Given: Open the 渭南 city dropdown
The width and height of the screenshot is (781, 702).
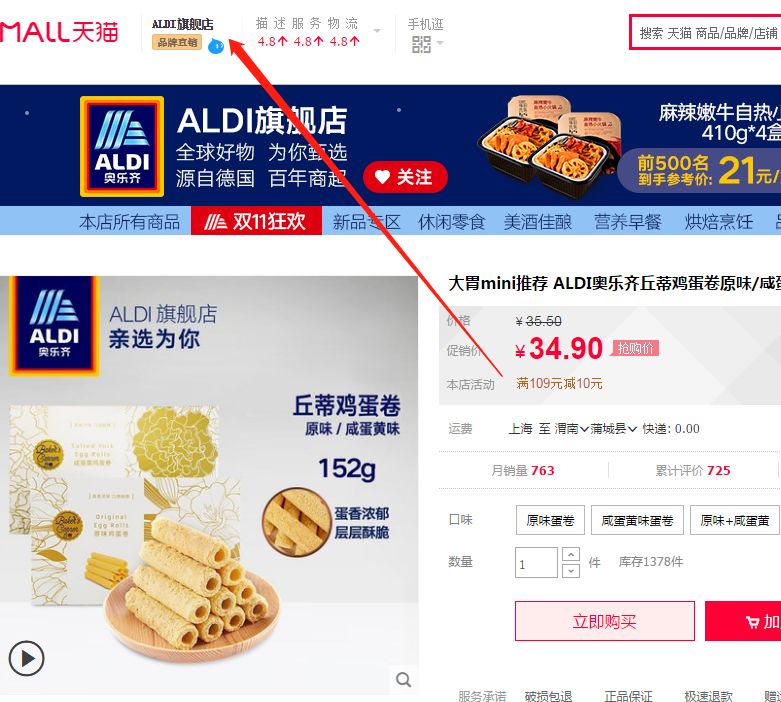Looking at the screenshot, I should click(x=572, y=428).
